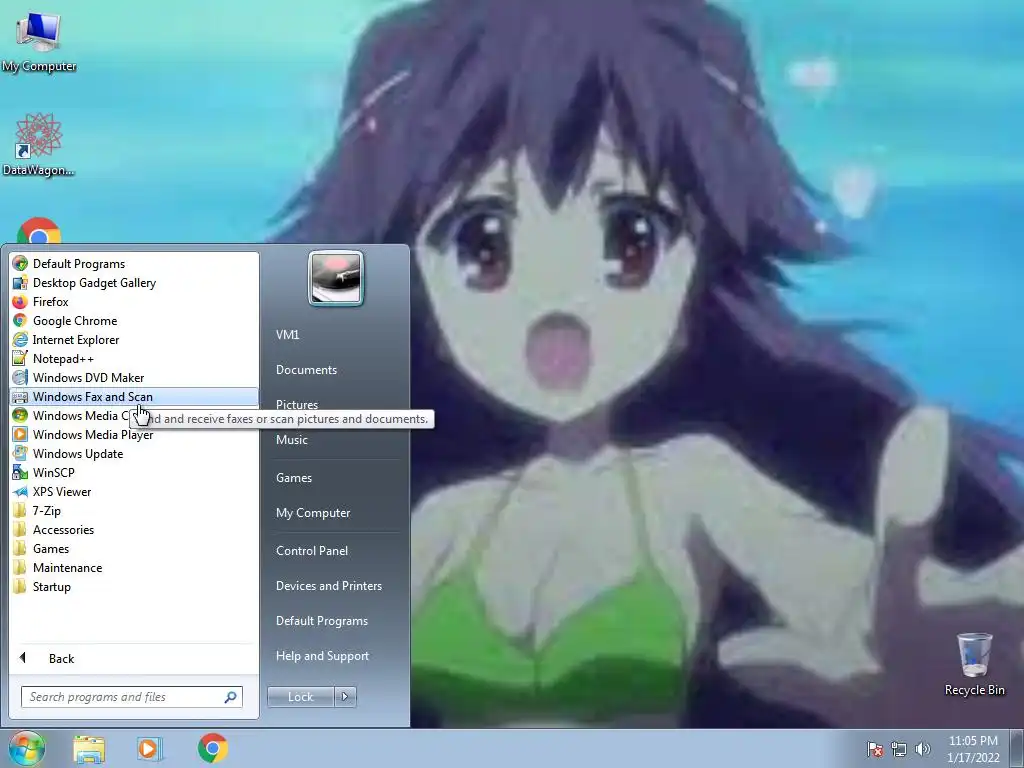The image size is (1024, 768).
Task: Click the search magnifier icon
Action: click(x=231, y=697)
